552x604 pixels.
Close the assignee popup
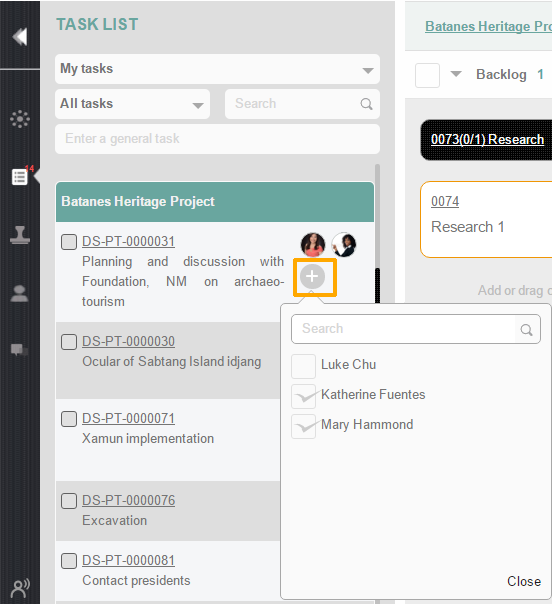[x=524, y=581]
